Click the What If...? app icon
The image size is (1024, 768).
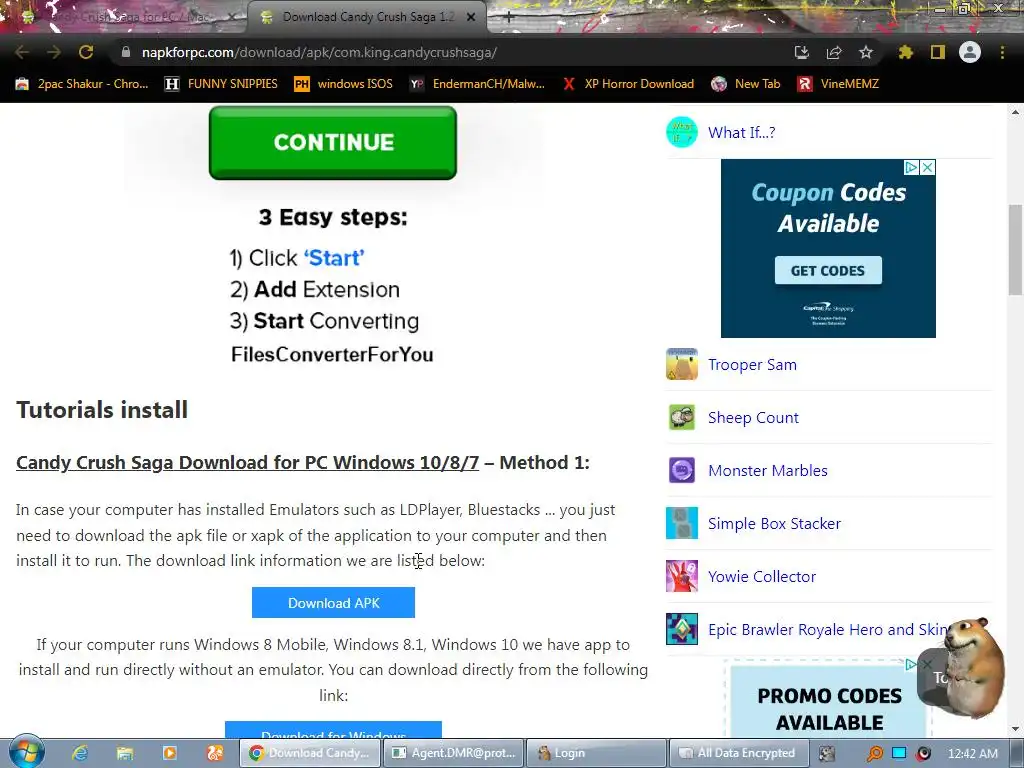point(682,132)
